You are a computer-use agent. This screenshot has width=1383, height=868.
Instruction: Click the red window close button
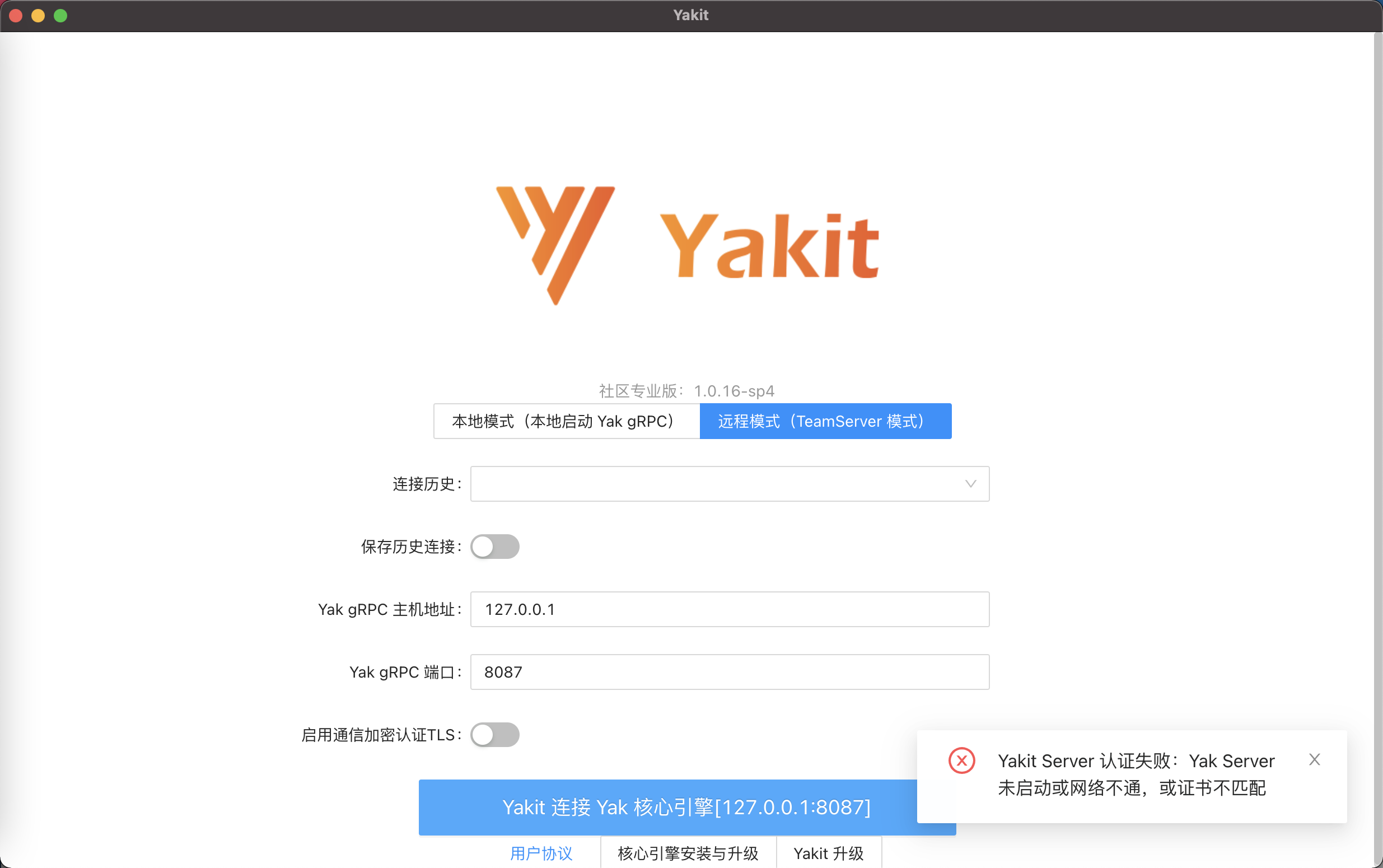(x=16, y=16)
